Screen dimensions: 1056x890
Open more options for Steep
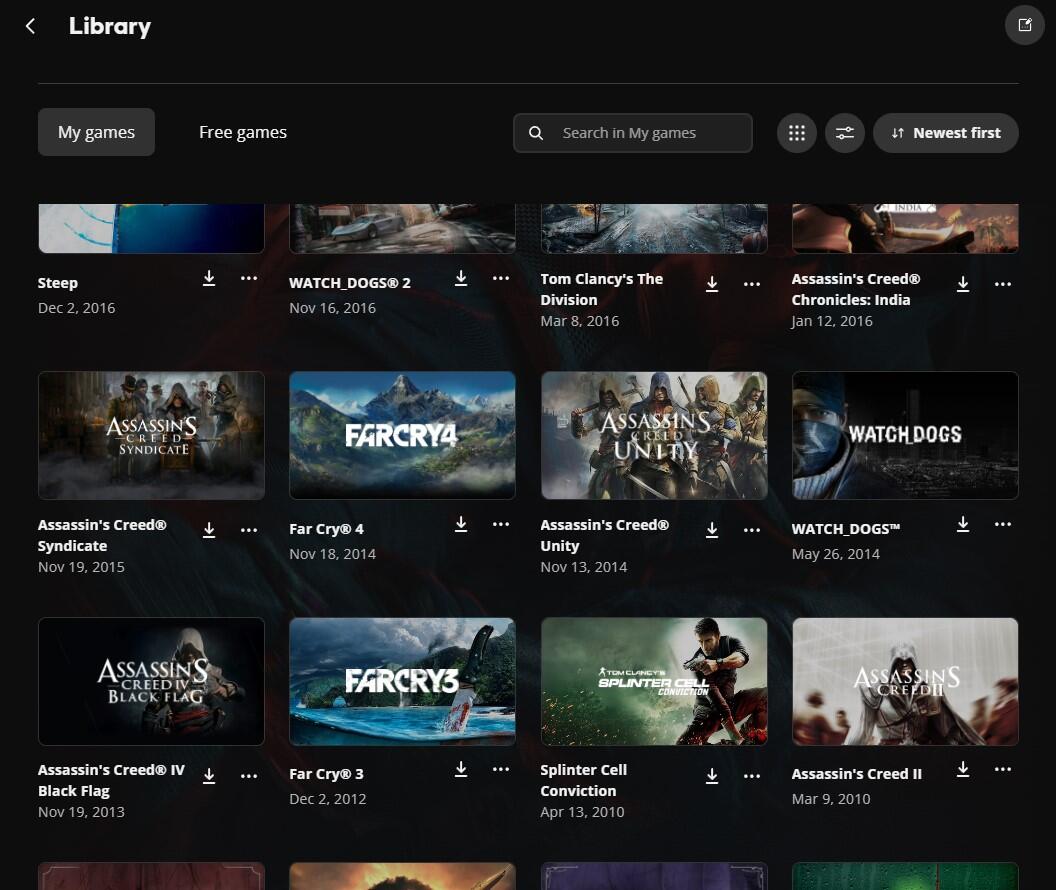coord(249,278)
